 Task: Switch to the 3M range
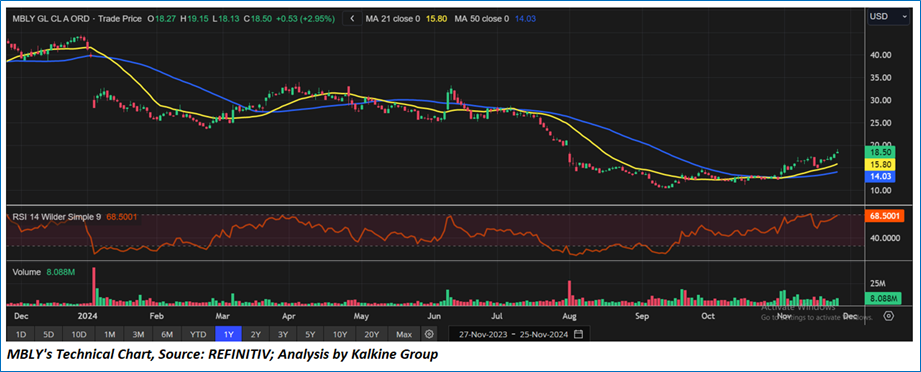pyautogui.click(x=138, y=334)
